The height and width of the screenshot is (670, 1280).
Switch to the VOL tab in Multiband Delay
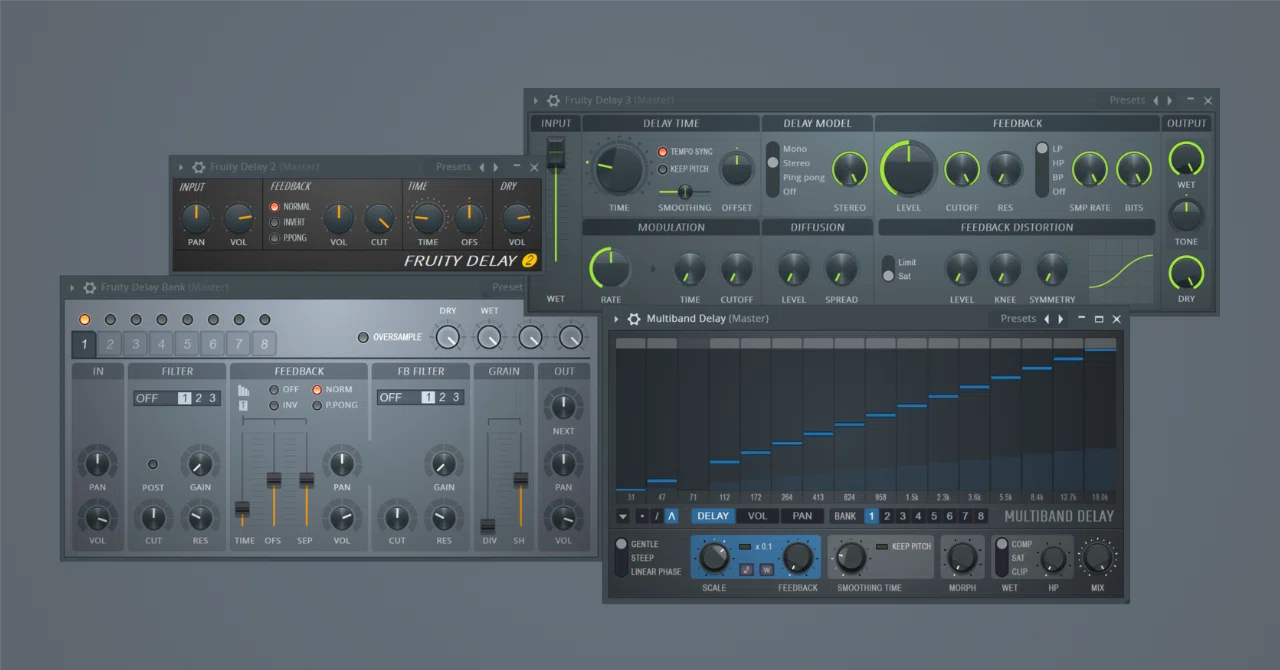pyautogui.click(x=758, y=516)
